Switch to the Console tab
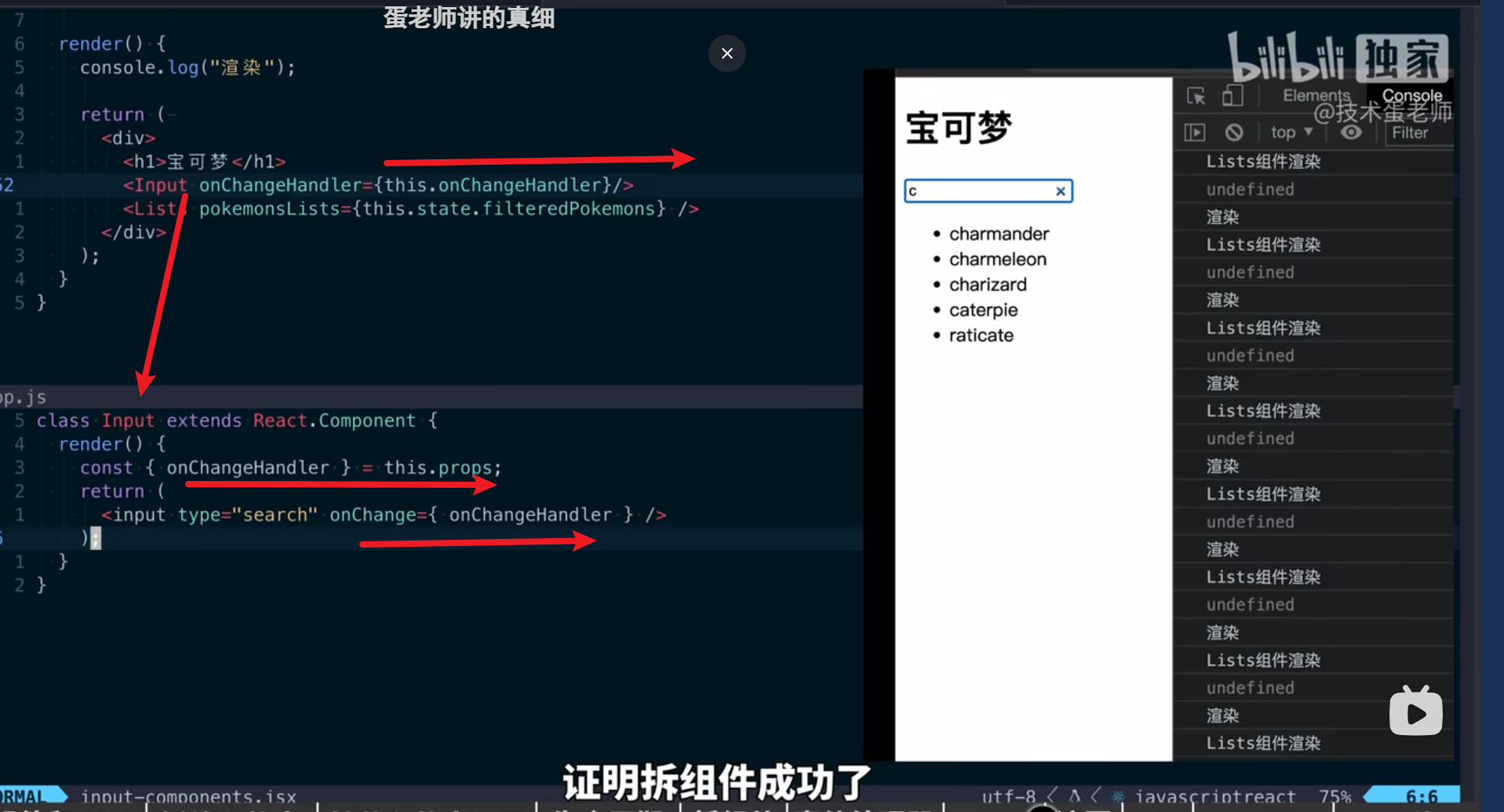The height and width of the screenshot is (812, 1504). click(x=1411, y=96)
